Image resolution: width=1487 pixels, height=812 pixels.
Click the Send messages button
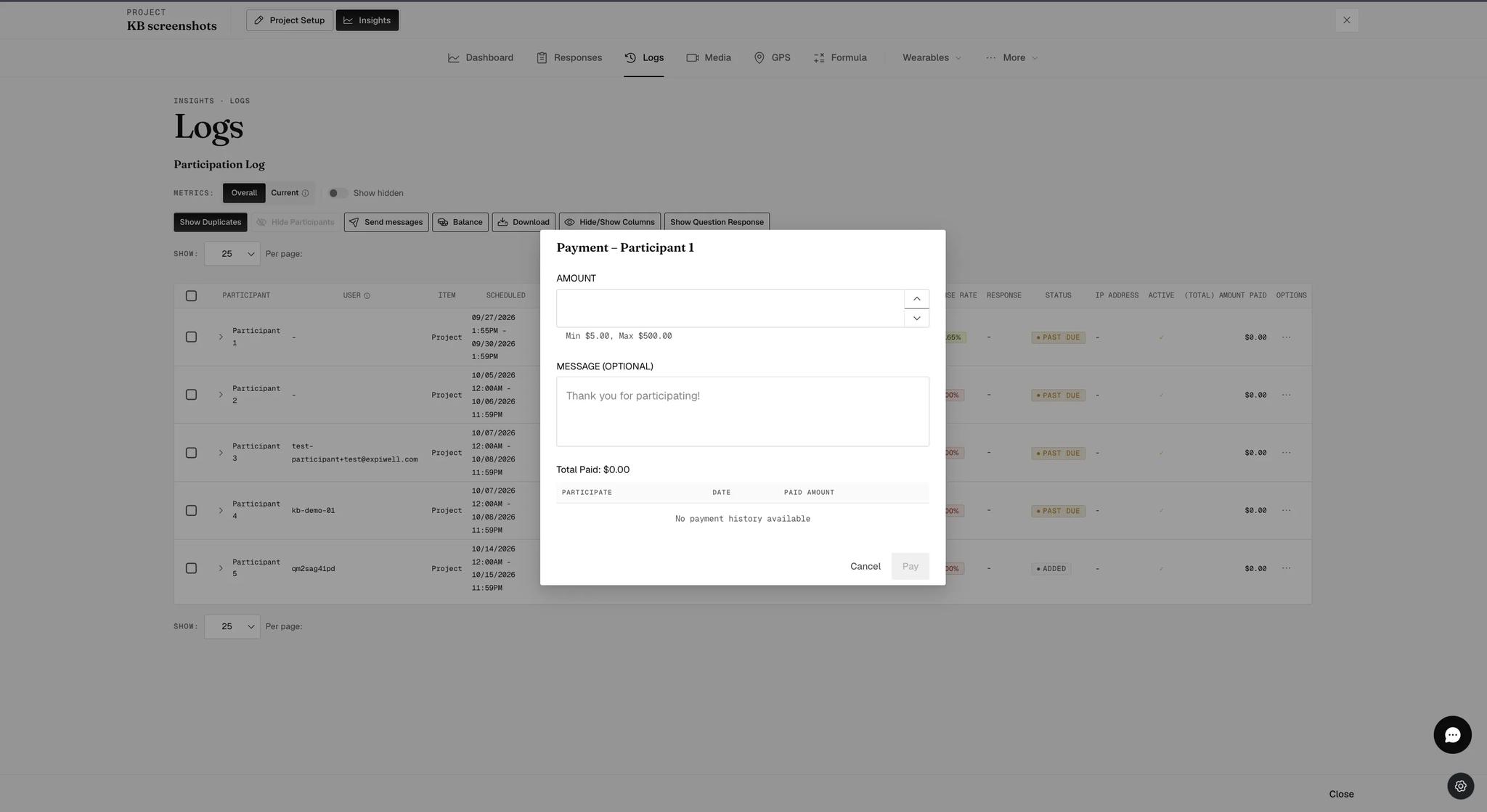(386, 223)
